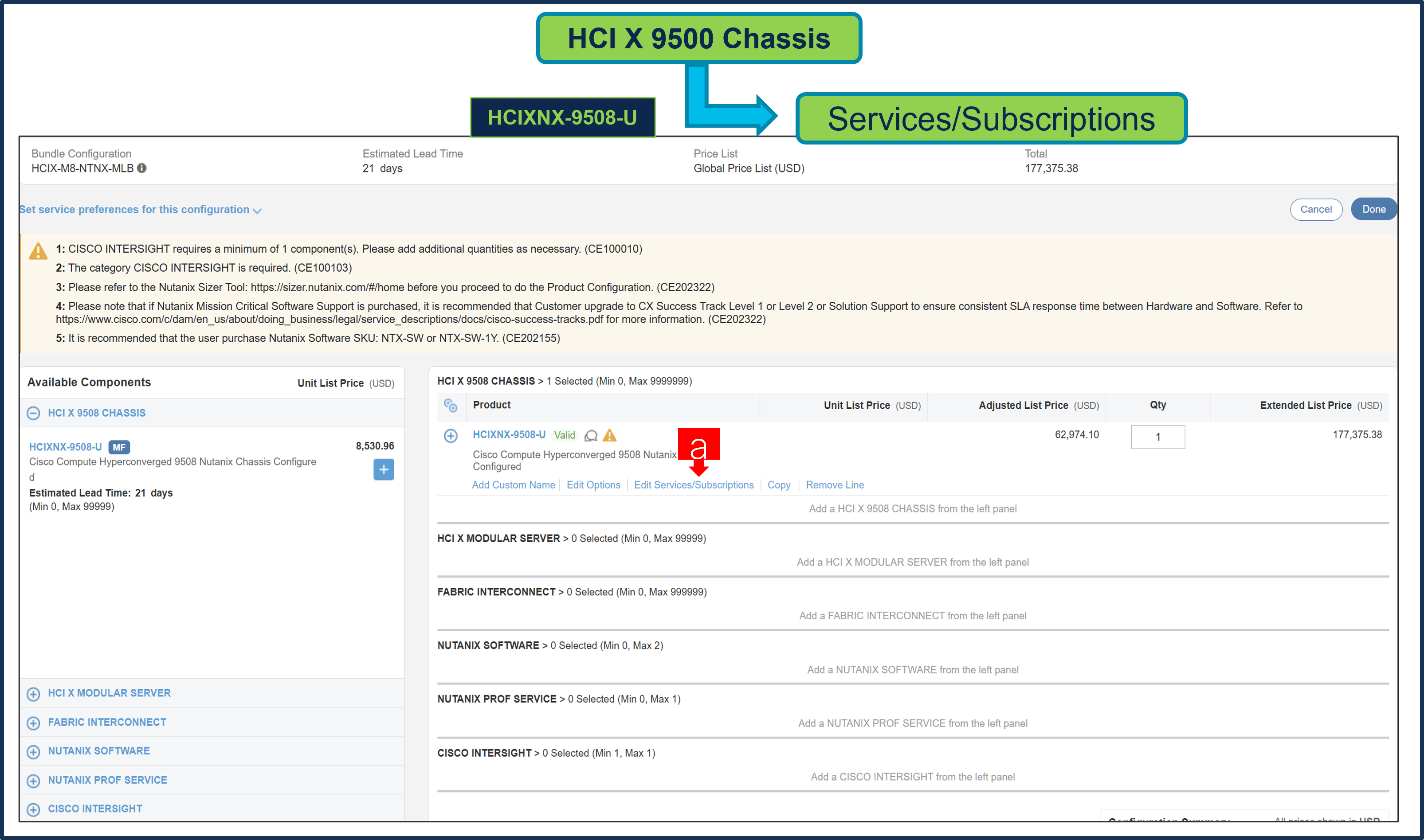Collapse the HCI X 9508 CHASSIS component group
This screenshot has height=840, width=1424.
[33, 413]
